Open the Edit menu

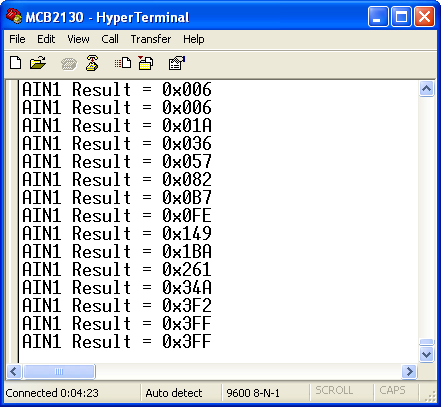pos(46,39)
